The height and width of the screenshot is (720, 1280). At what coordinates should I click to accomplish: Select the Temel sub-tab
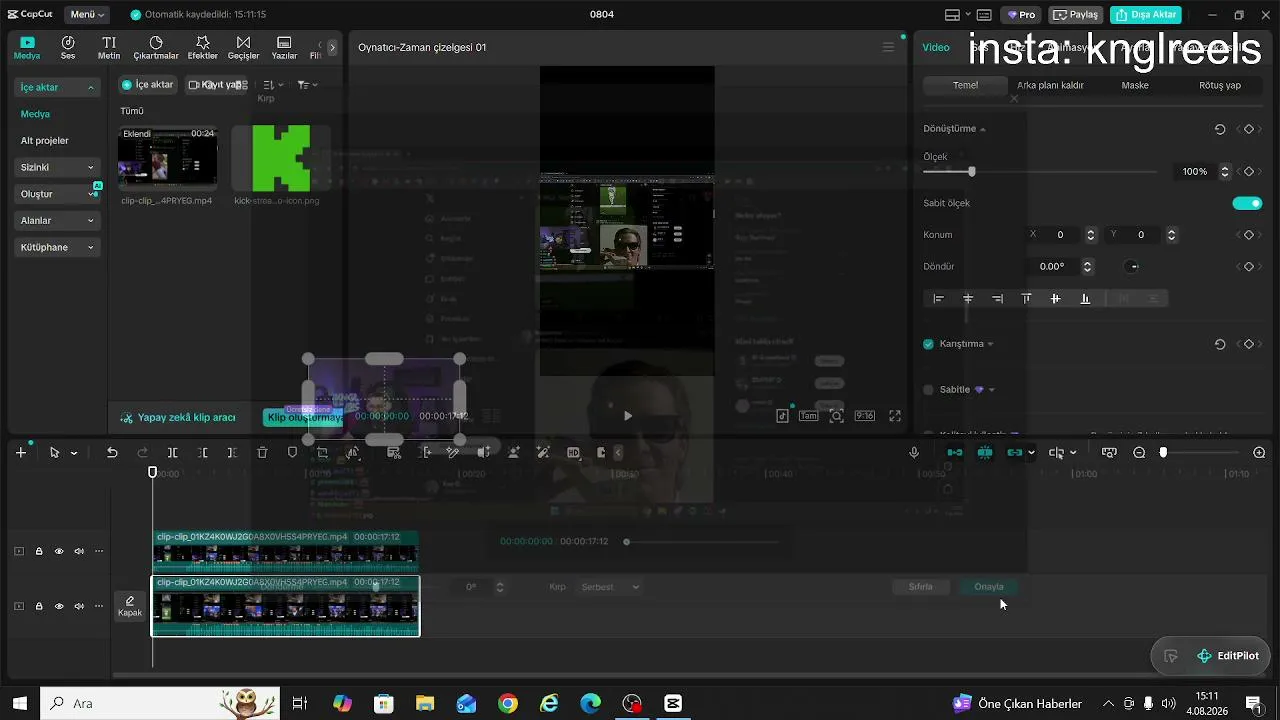pos(965,86)
